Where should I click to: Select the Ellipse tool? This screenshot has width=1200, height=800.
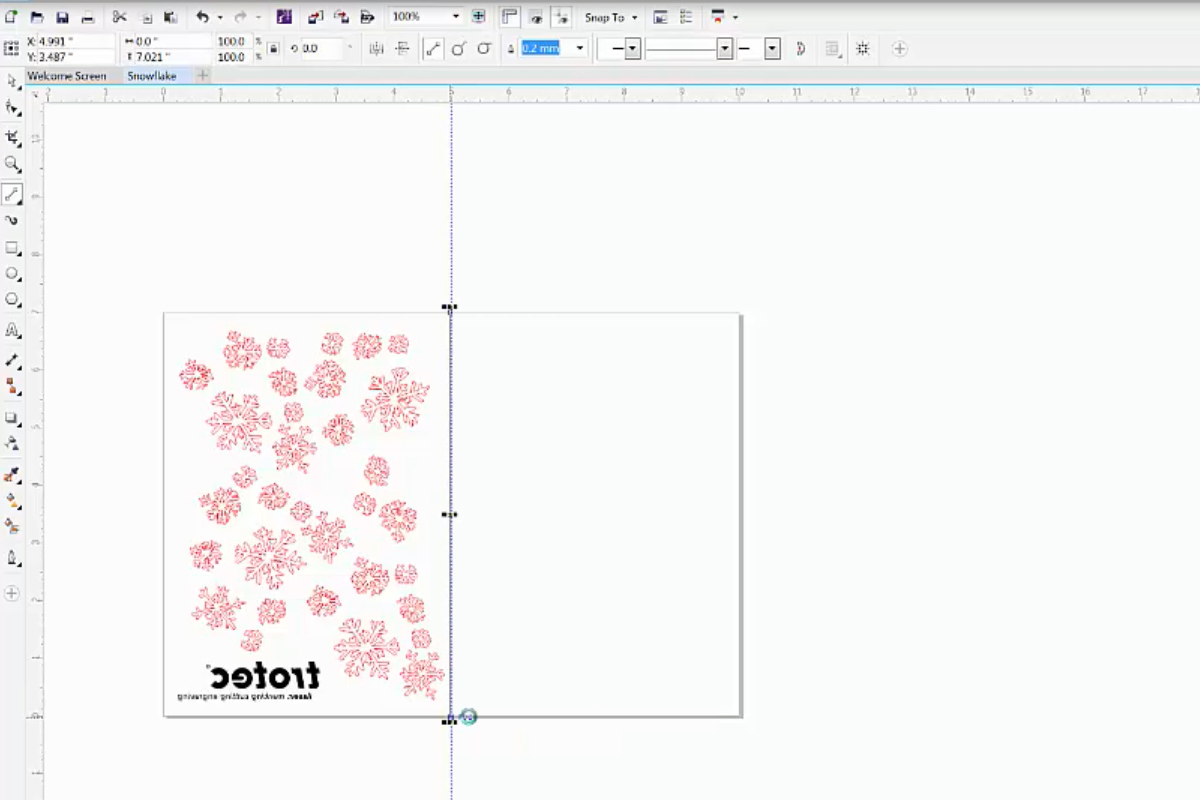click(12, 273)
